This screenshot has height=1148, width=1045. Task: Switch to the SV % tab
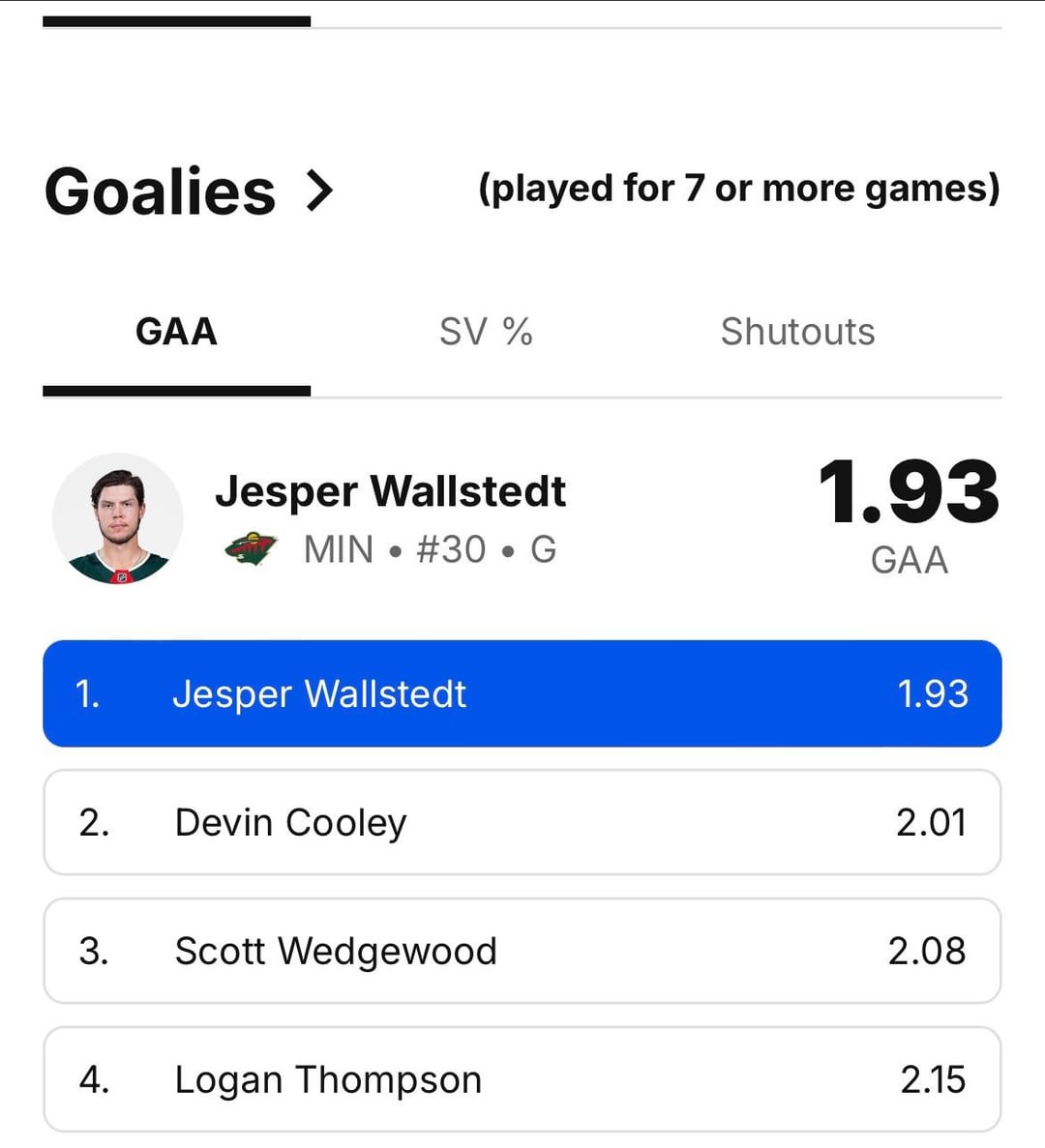tap(486, 332)
